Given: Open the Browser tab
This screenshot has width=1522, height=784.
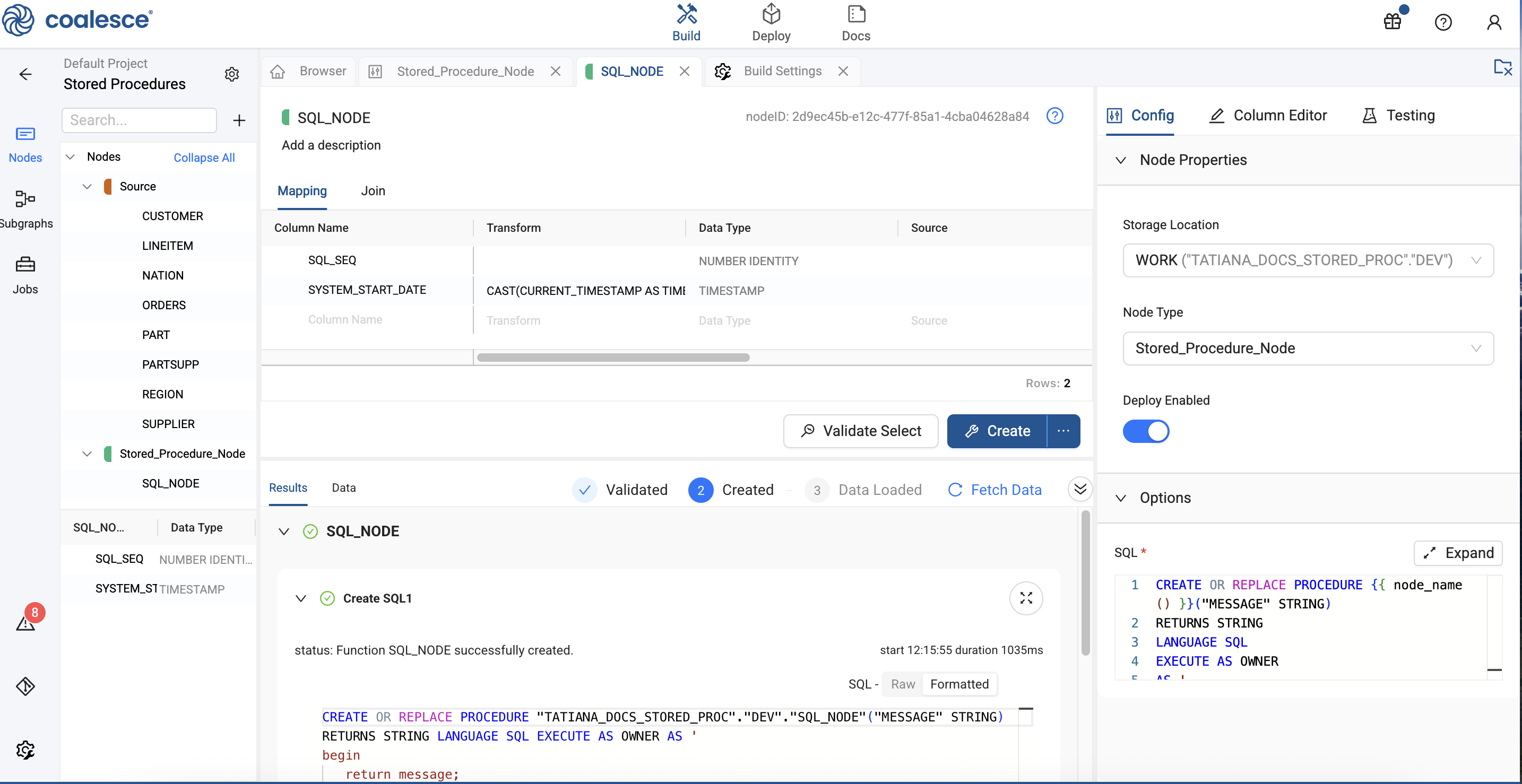Looking at the screenshot, I should pyautogui.click(x=308, y=72).
